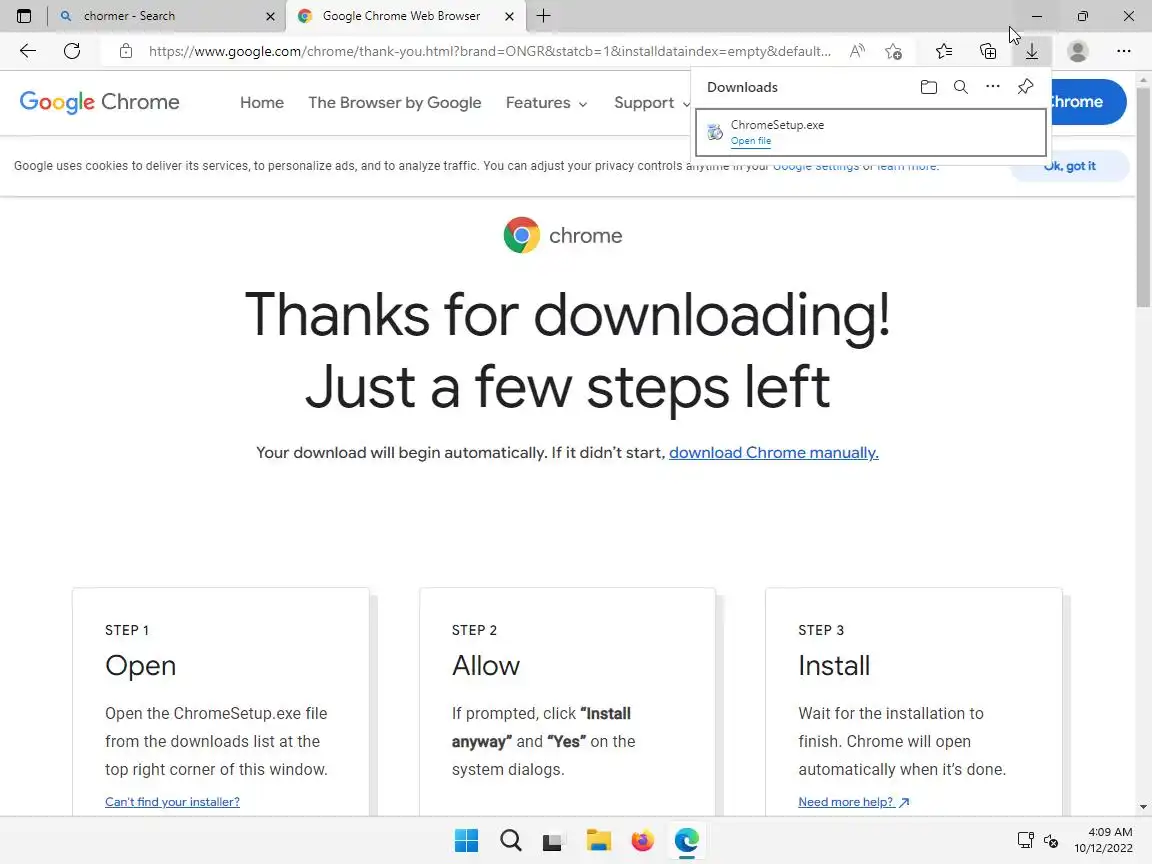
Task: Refresh the current page
Action: tap(72, 51)
